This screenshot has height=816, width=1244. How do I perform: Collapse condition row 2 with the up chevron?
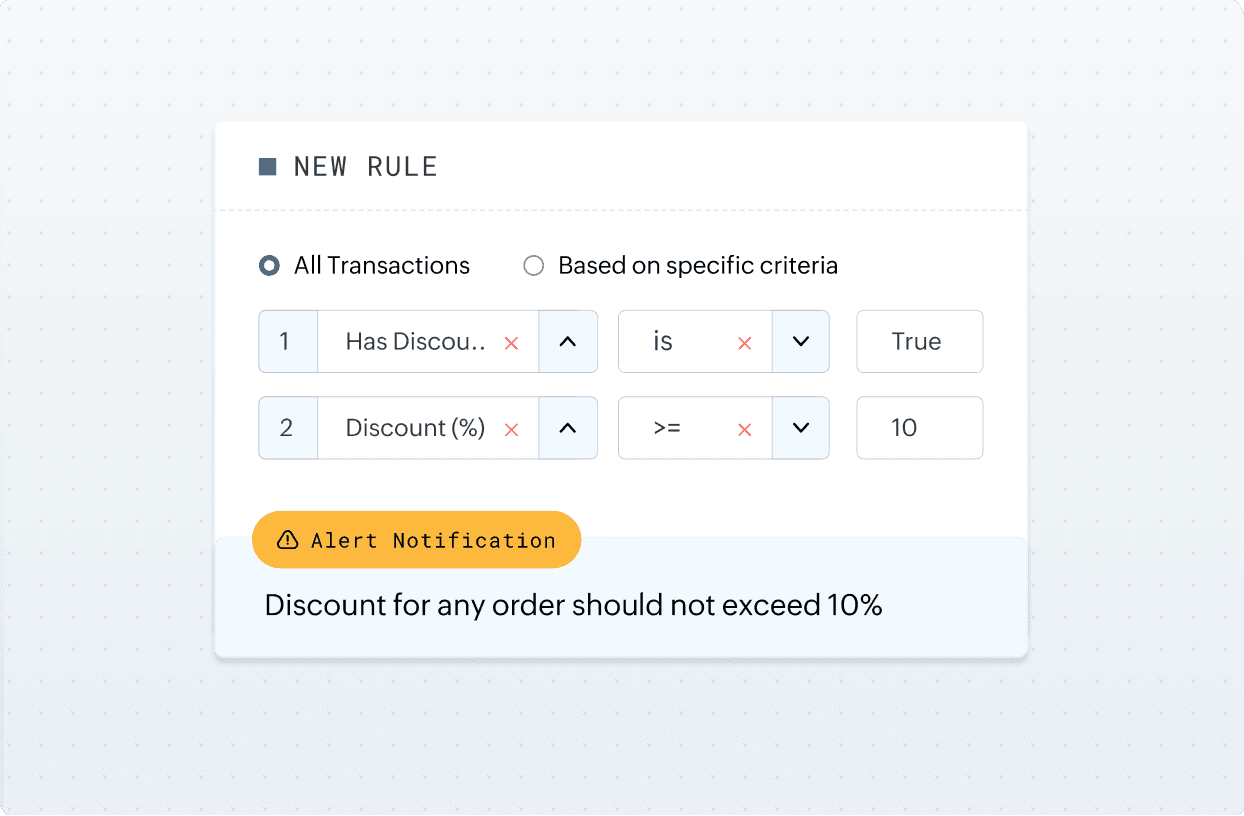click(568, 428)
